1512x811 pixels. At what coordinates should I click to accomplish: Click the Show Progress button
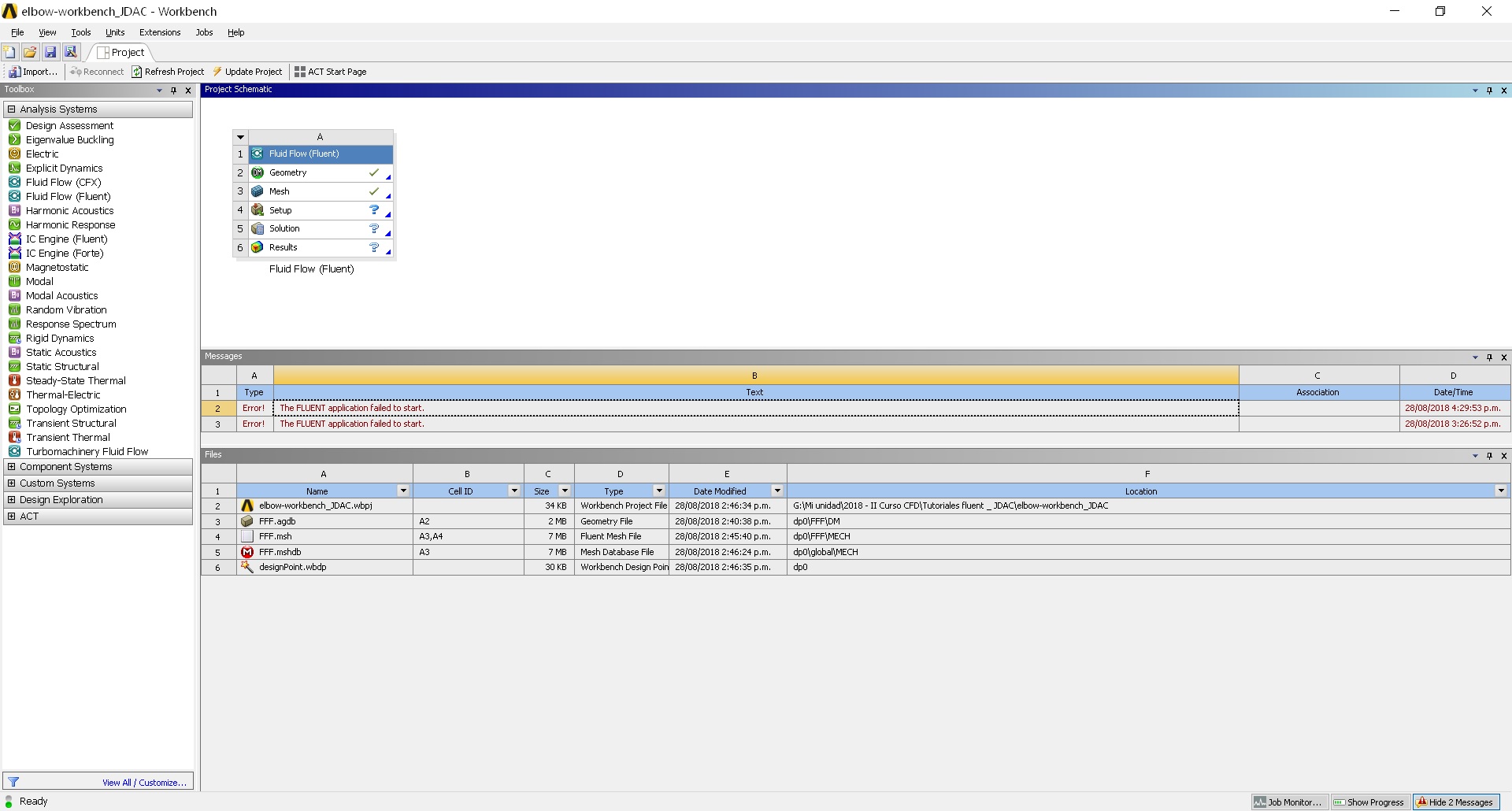click(x=1369, y=802)
